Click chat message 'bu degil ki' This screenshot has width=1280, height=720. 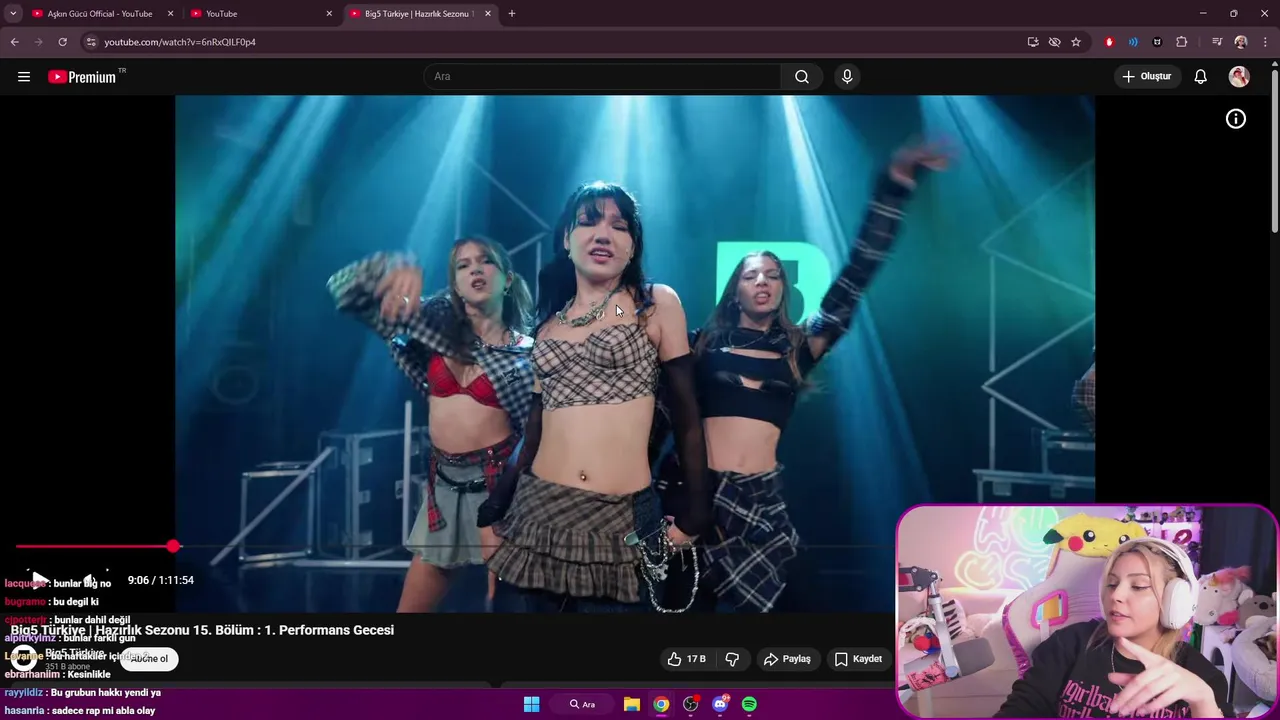pyautogui.click(x=75, y=602)
